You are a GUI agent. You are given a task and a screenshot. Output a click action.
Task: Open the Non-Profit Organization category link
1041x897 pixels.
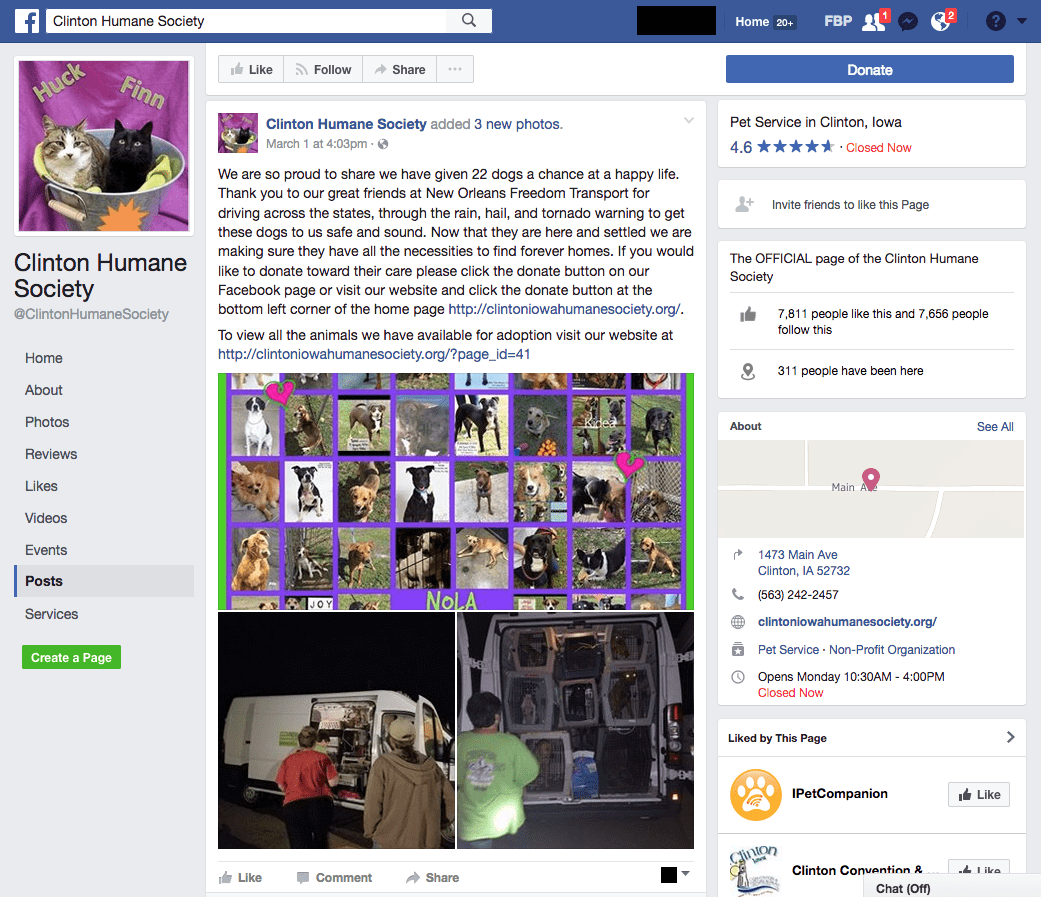pyautogui.click(x=892, y=649)
